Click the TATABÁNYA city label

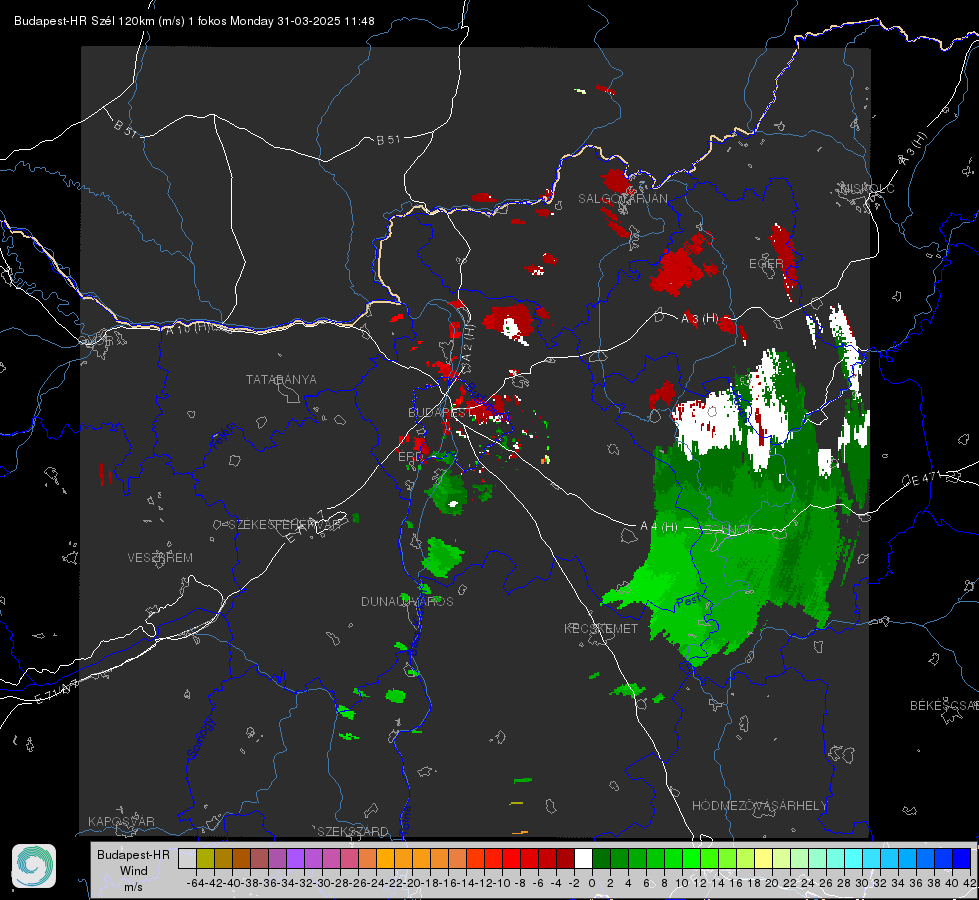(281, 379)
